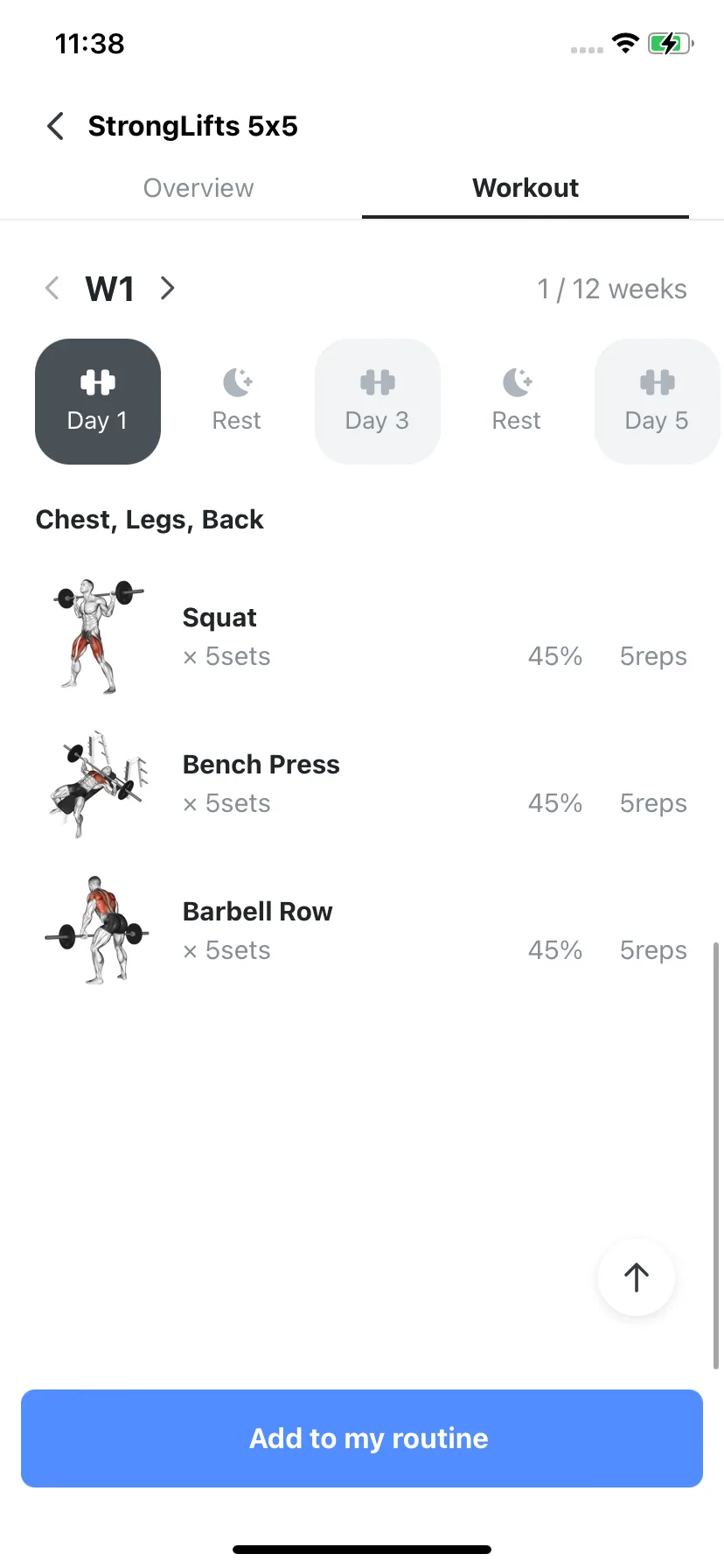The image size is (724, 1568).
Task: Go to previous week chevron
Action: 52,288
